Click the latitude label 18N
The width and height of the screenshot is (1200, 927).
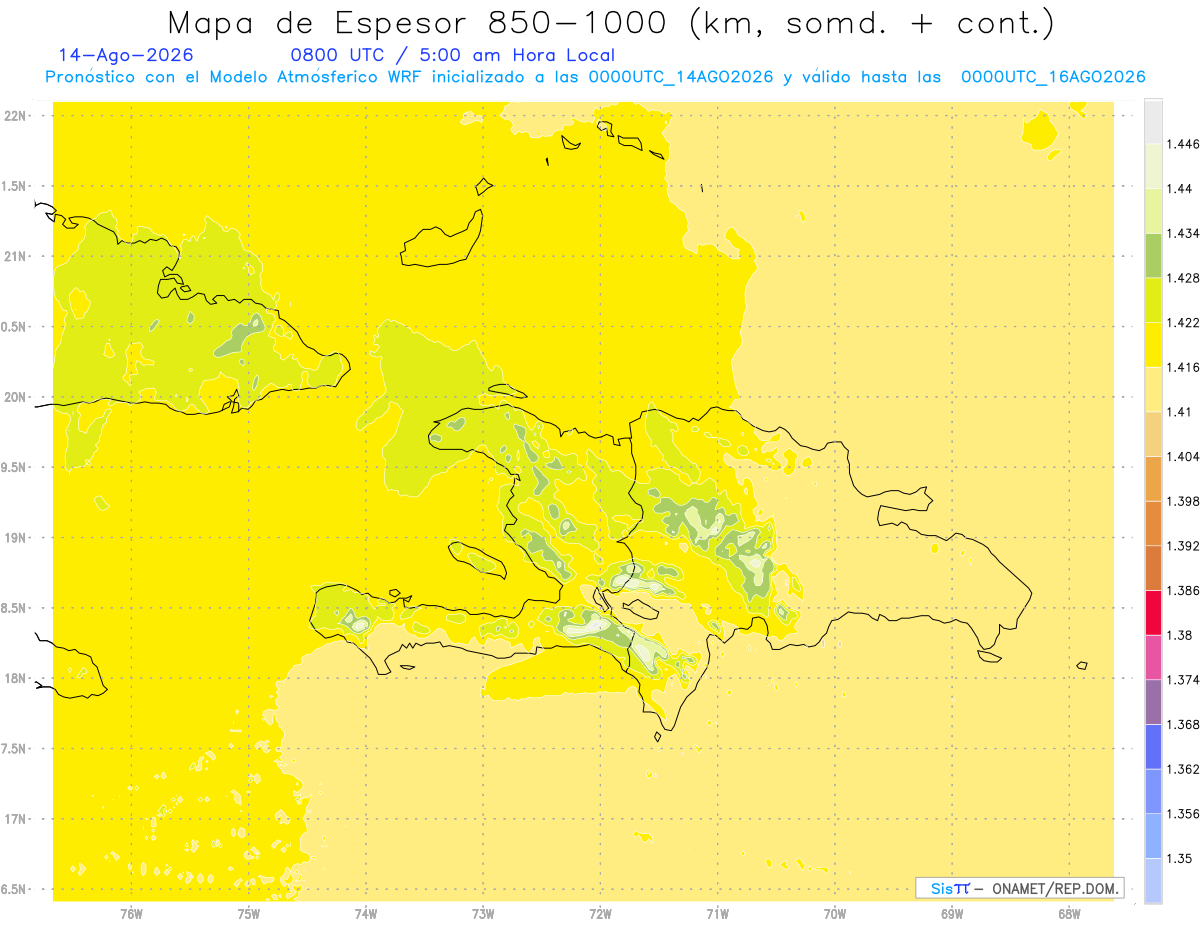(16, 679)
